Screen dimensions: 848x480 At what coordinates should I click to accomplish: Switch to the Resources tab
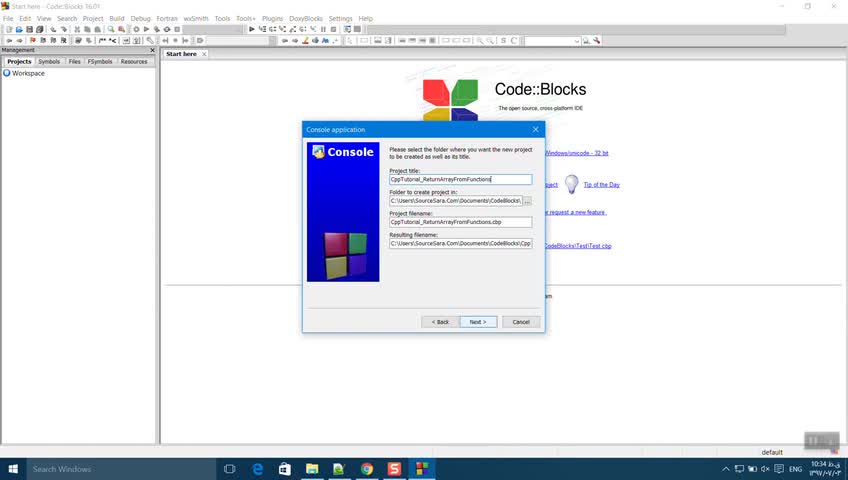[134, 62]
